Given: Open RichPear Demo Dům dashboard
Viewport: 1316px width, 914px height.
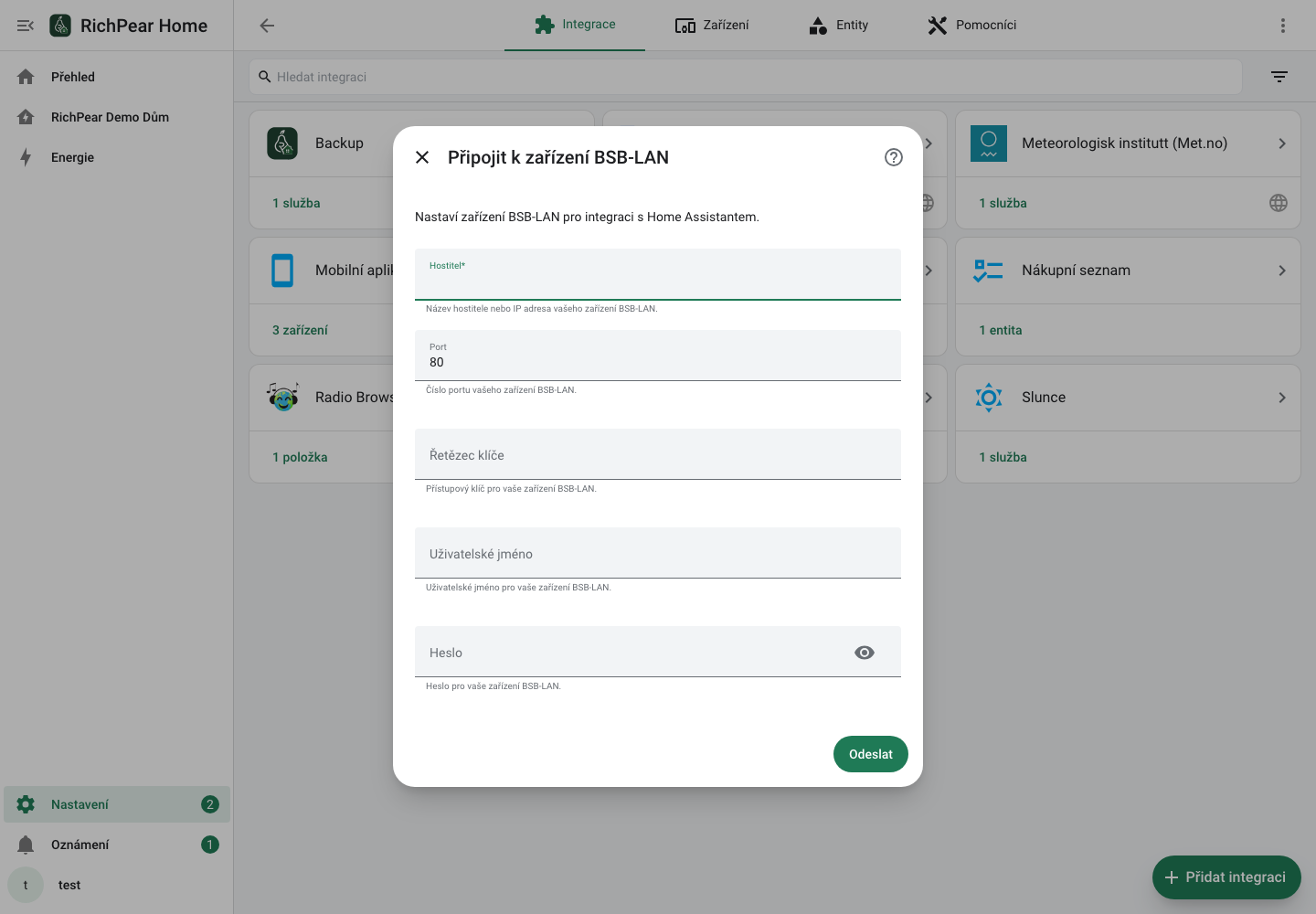Looking at the screenshot, I should pyautogui.click(x=117, y=117).
